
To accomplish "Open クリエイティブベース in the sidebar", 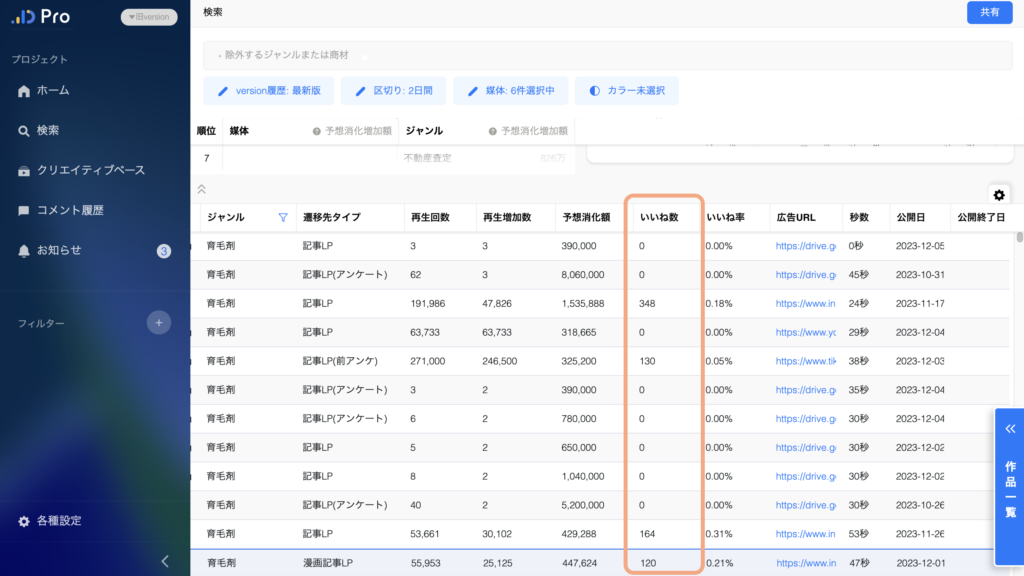I will click(90, 170).
